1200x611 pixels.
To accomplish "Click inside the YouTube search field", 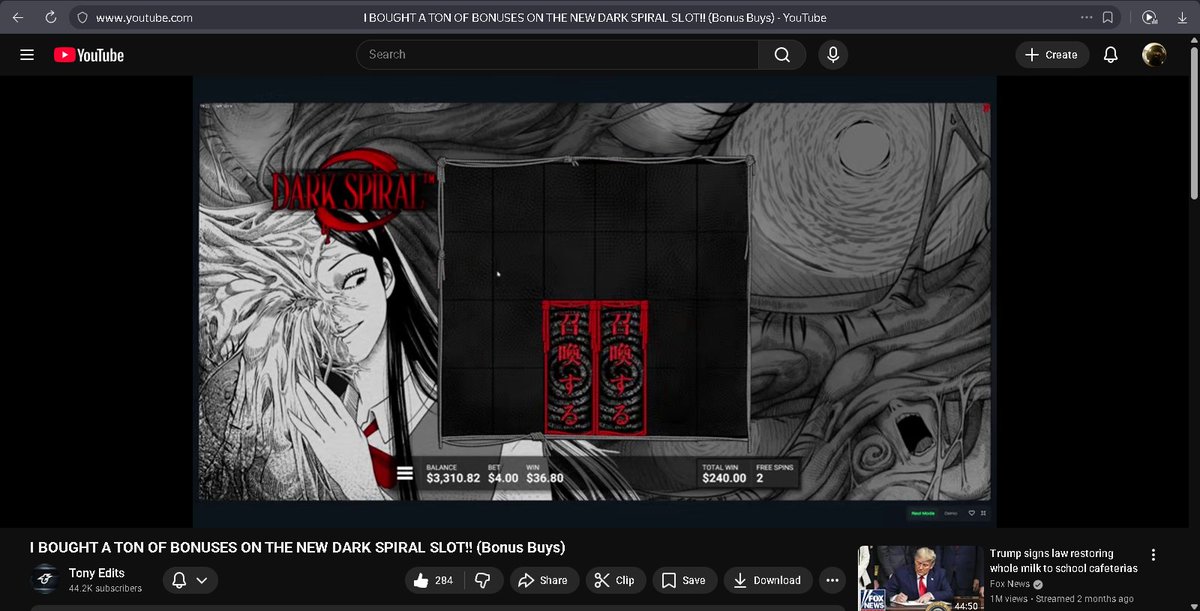I will click(557, 55).
